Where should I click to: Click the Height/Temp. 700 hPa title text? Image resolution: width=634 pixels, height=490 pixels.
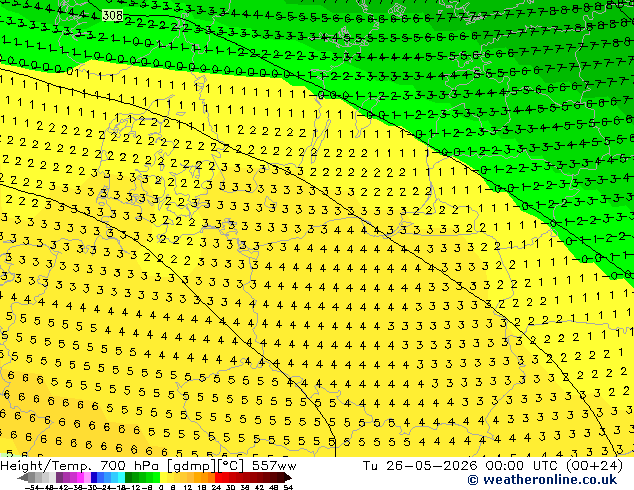(x=80, y=466)
